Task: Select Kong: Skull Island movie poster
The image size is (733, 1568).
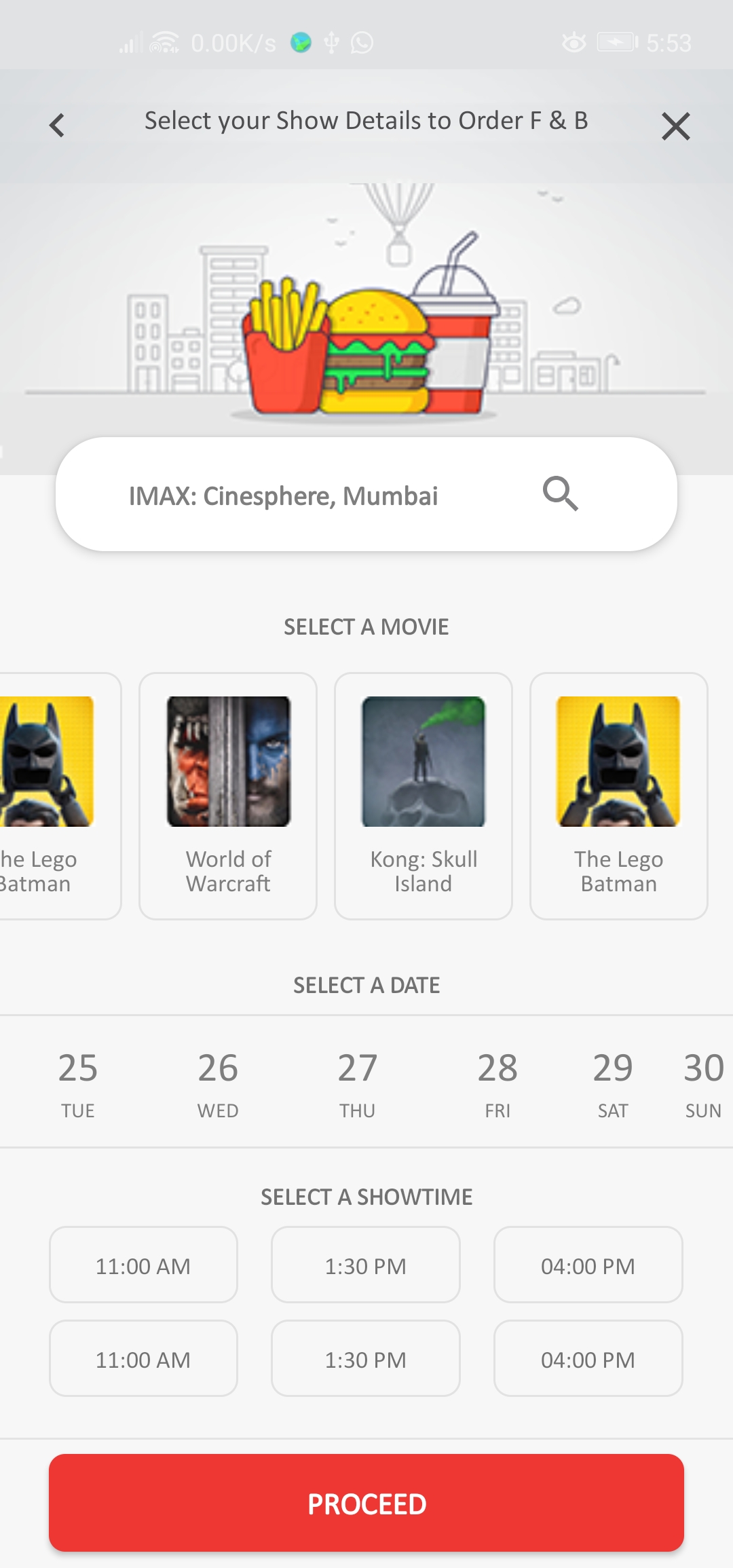Action: (x=424, y=762)
